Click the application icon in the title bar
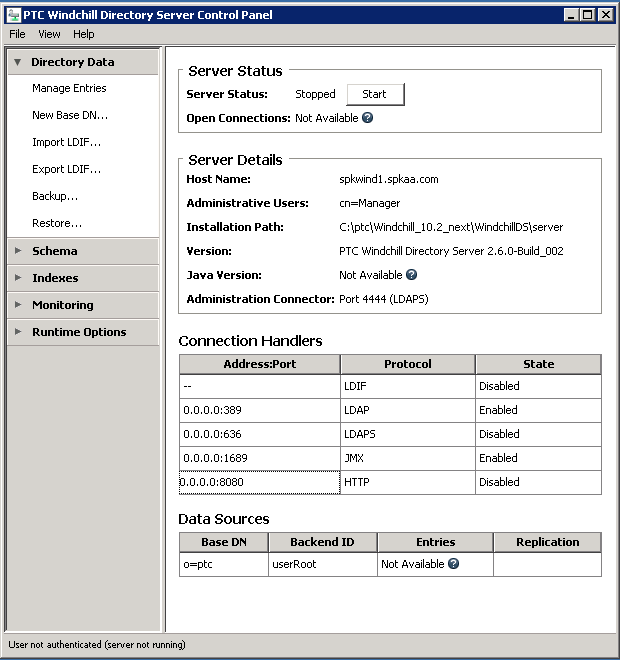Image resolution: width=620 pixels, height=660 pixels. [x=14, y=15]
